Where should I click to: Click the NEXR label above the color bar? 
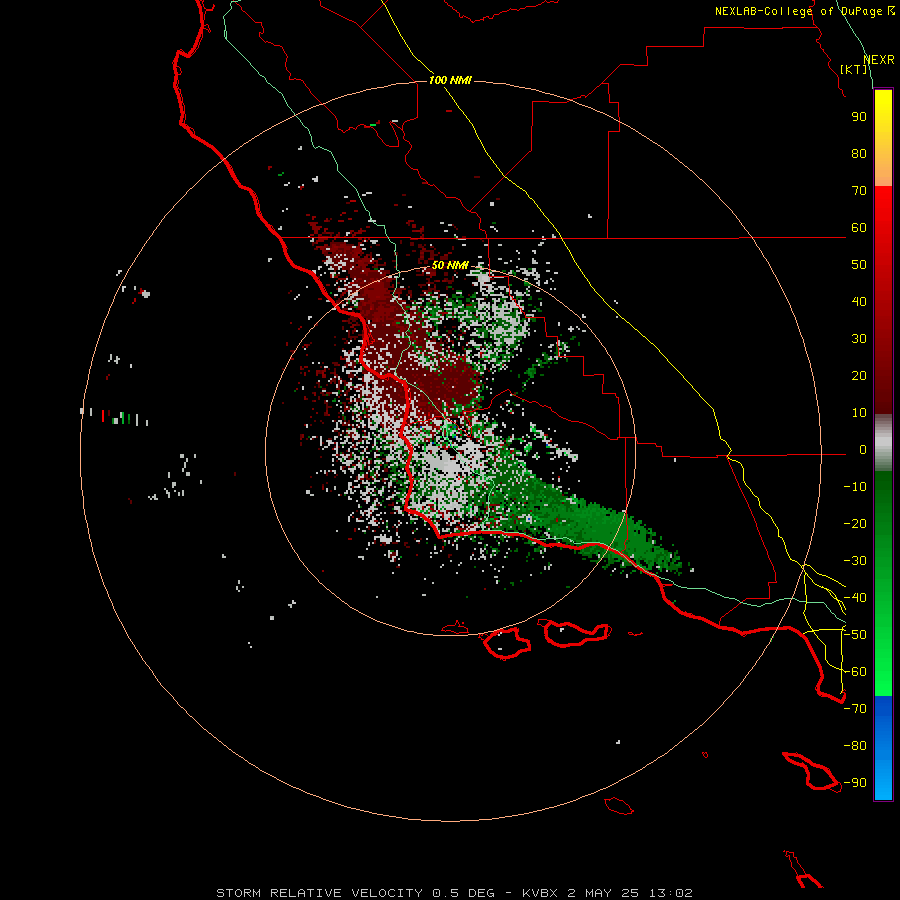coord(878,60)
